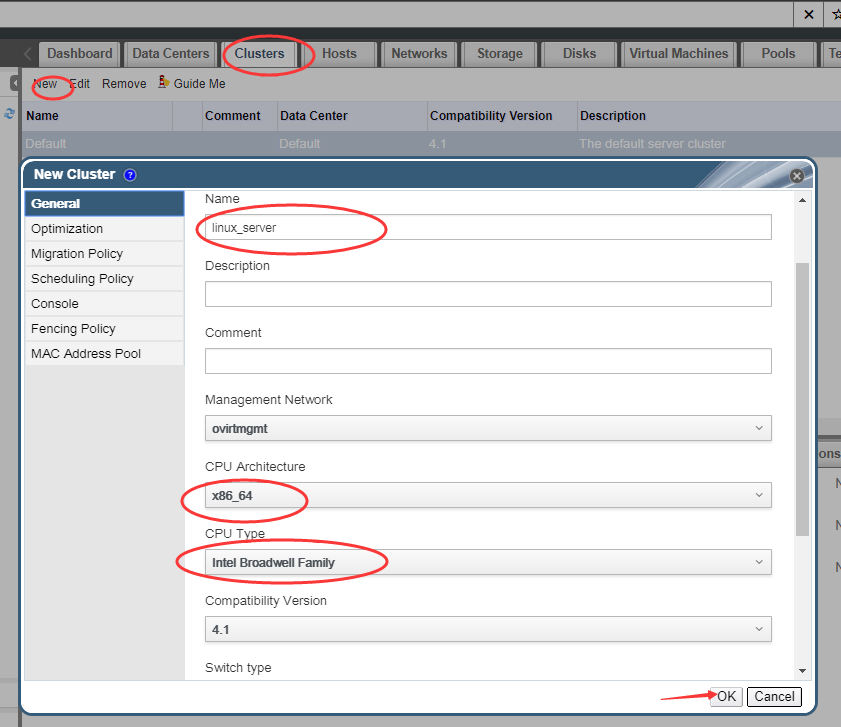Image resolution: width=841 pixels, height=727 pixels.
Task: Go to the Hosts tab
Action: (x=340, y=54)
